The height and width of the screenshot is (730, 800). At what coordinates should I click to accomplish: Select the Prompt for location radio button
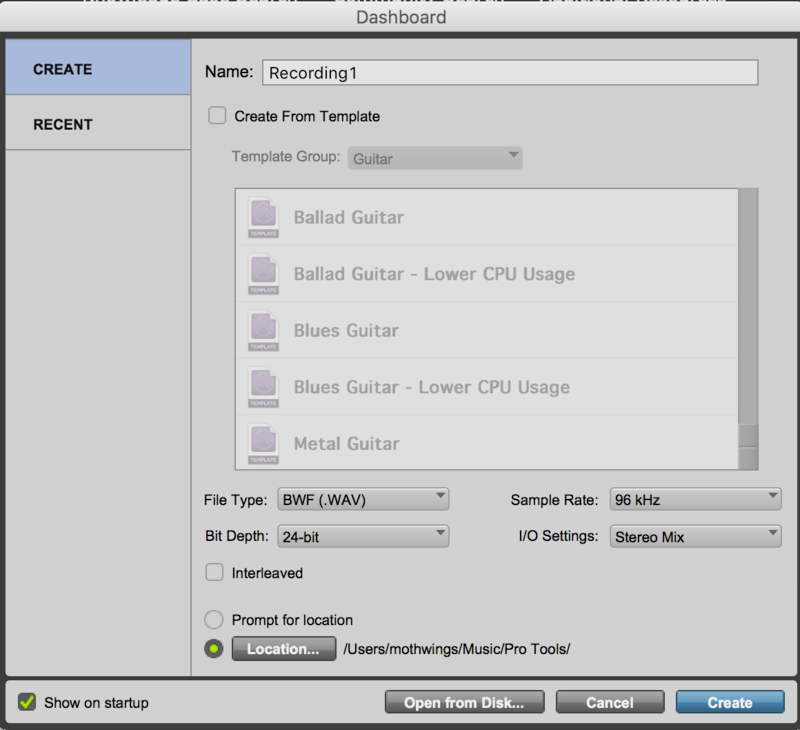pos(213,620)
